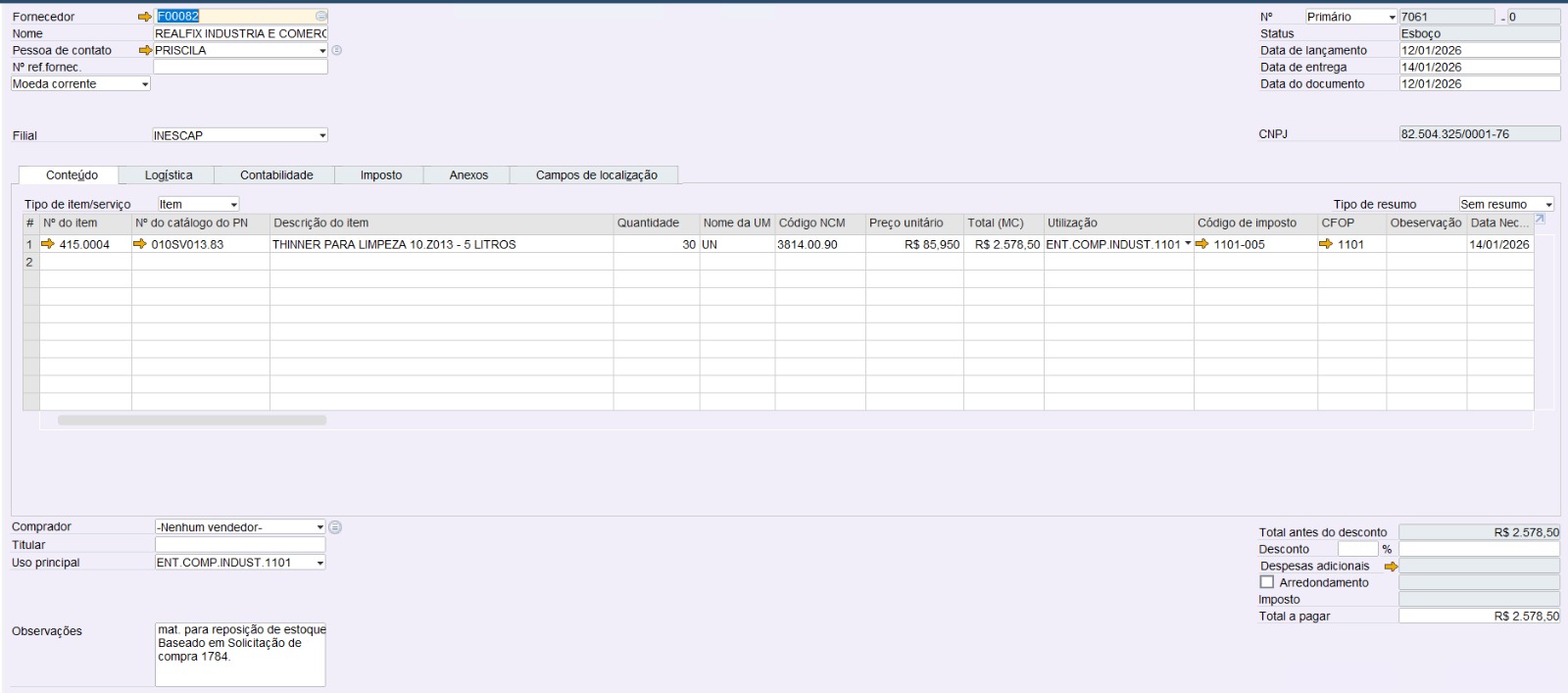1568x693 pixels.
Task: Click the horizontal scrollbar below the items table
Action: [192, 421]
